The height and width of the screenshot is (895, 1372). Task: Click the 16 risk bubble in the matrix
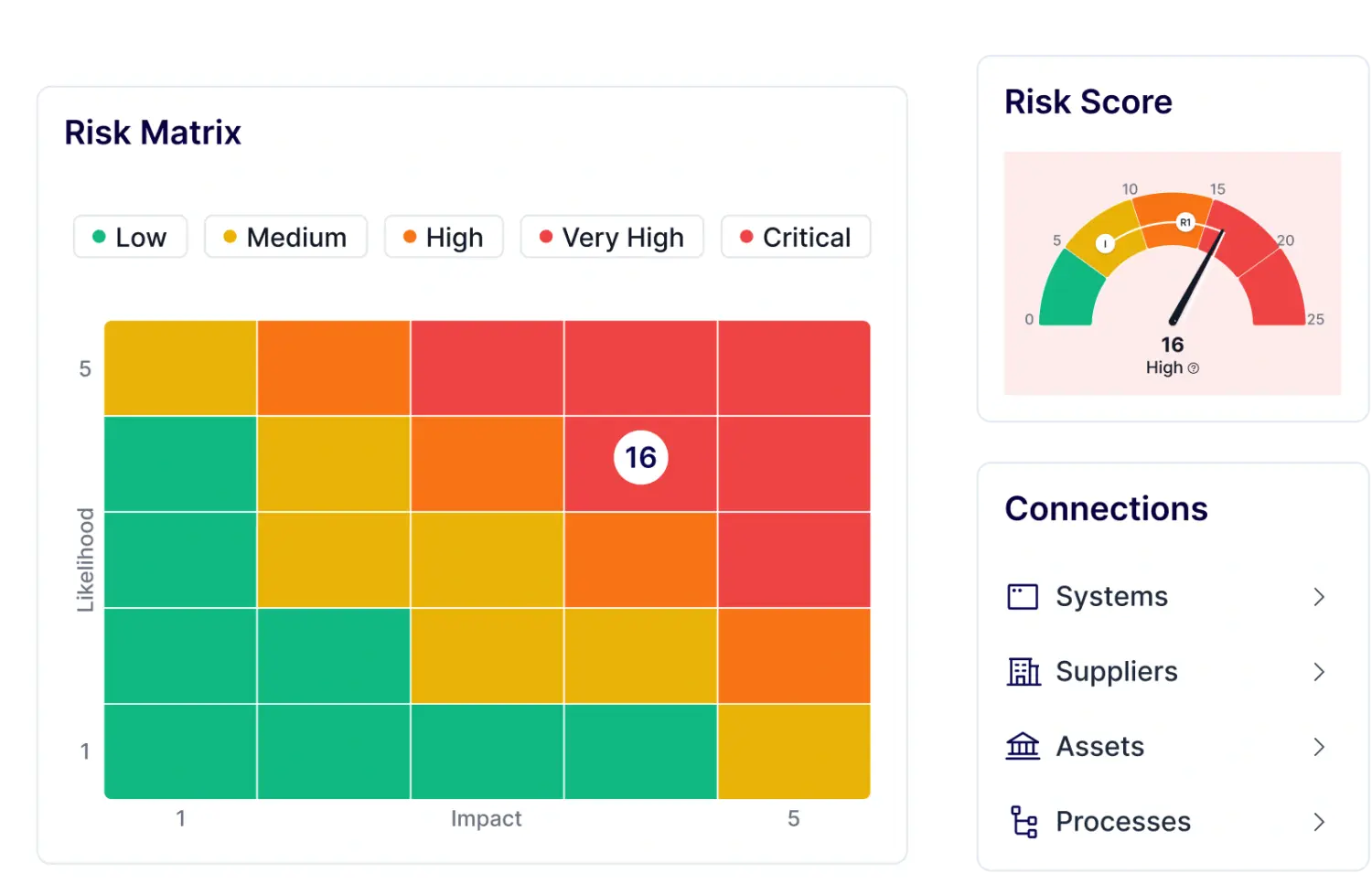[x=640, y=457]
